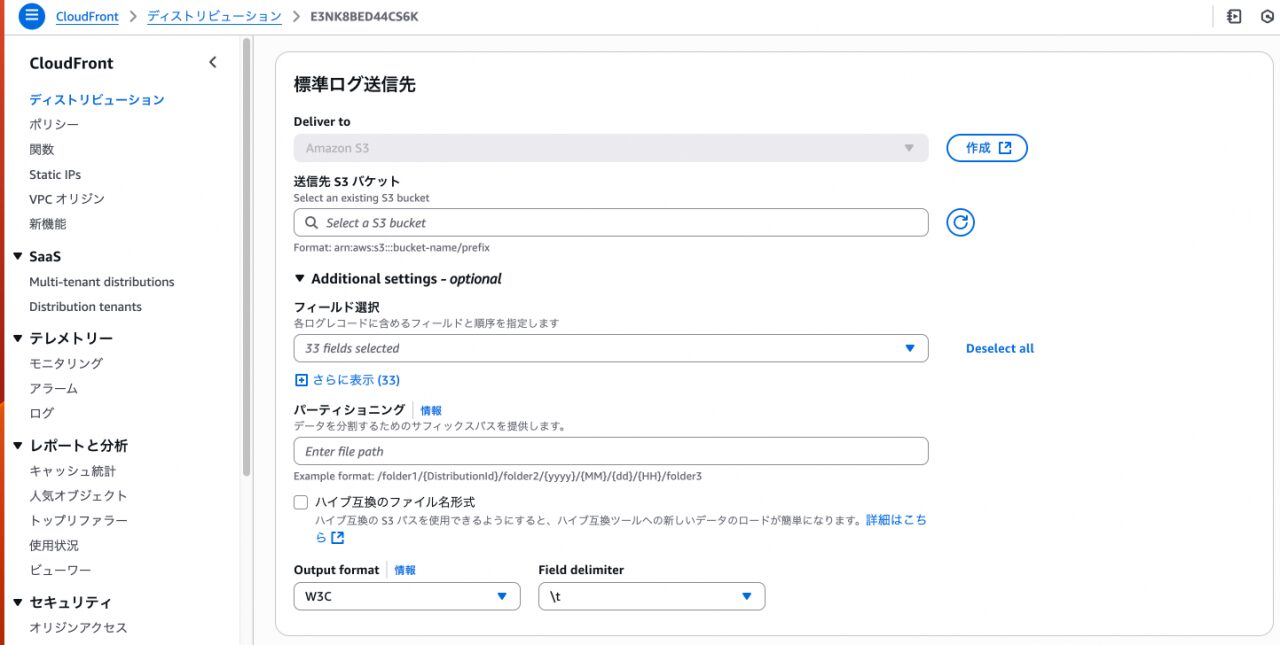Screen dimensions: 1280x645
Task: Open 新機能 in the sidebar
Action: [x=48, y=224]
